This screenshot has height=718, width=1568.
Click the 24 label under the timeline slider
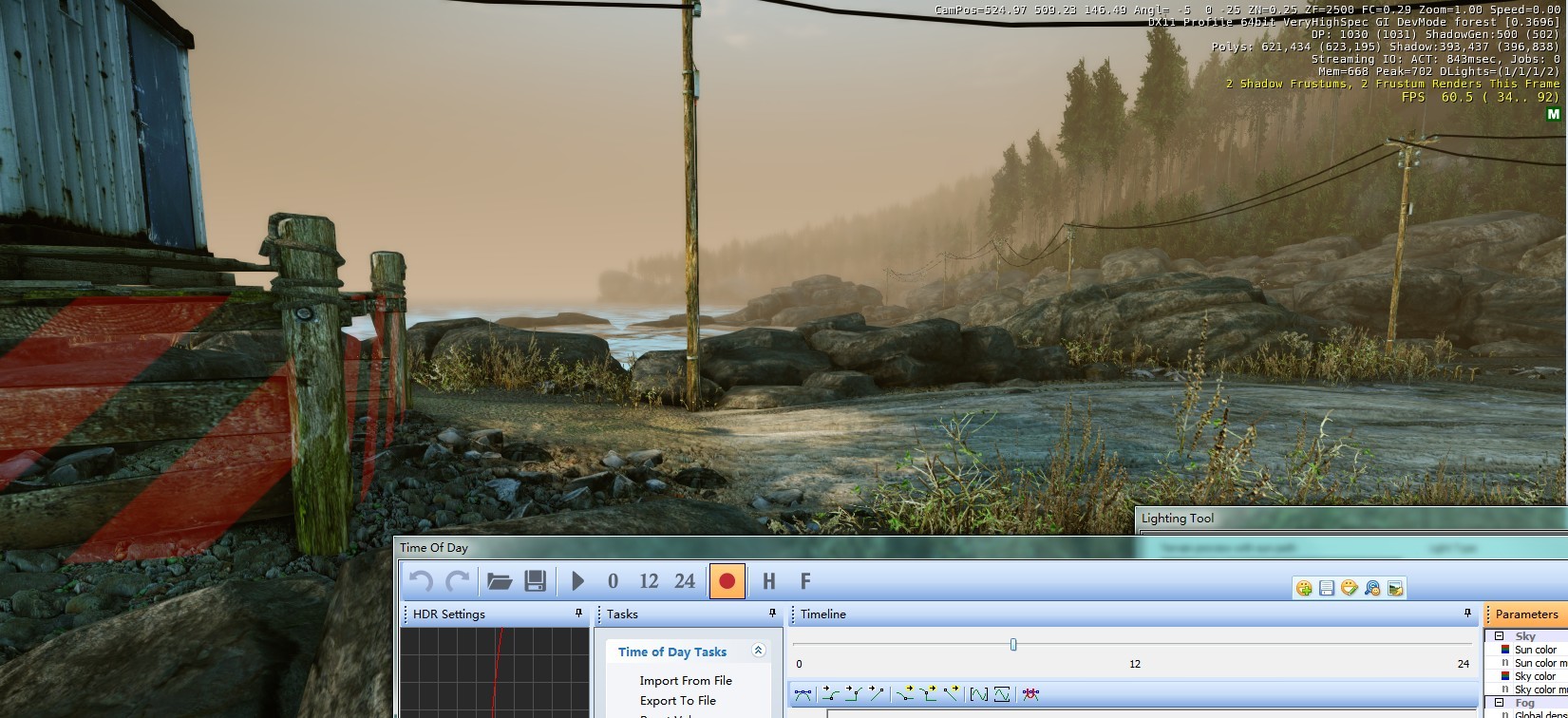[x=1464, y=664]
